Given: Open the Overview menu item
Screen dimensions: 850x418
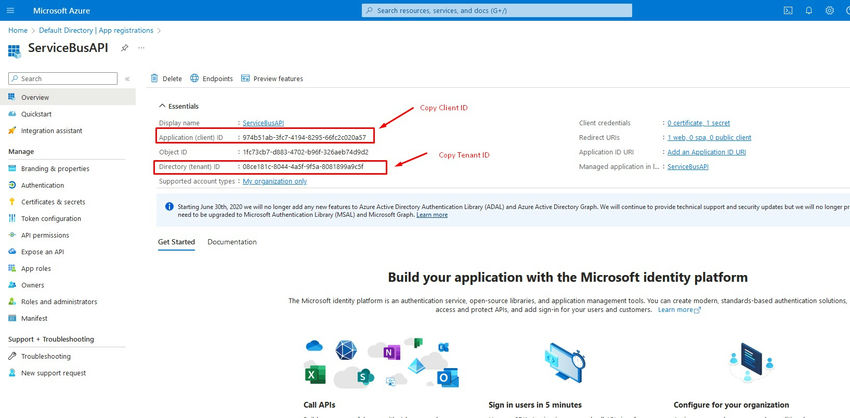Looking at the screenshot, I should (68, 98).
